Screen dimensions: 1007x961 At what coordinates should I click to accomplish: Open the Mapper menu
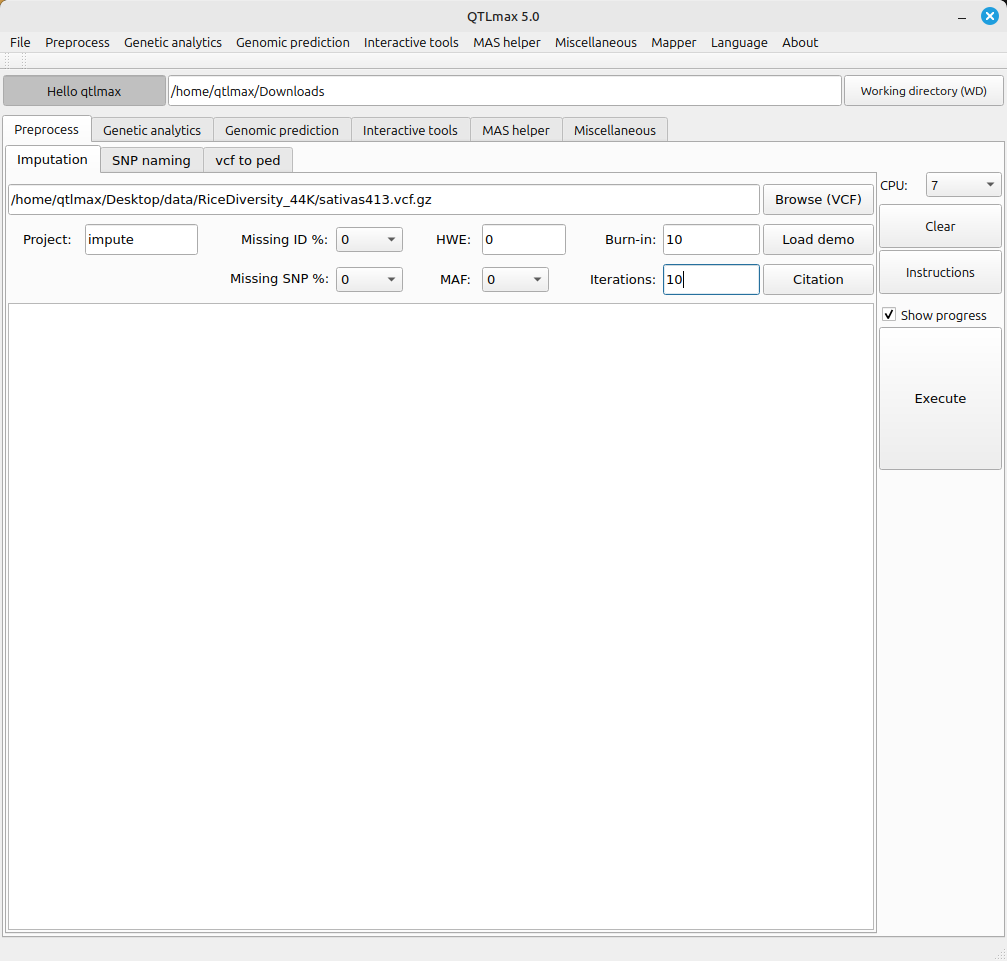point(673,42)
